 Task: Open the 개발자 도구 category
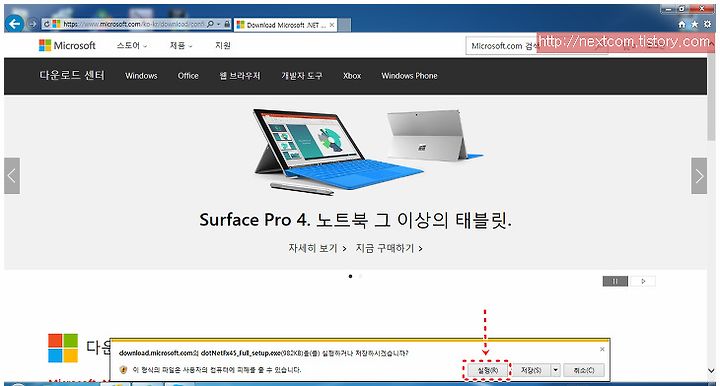(302, 76)
